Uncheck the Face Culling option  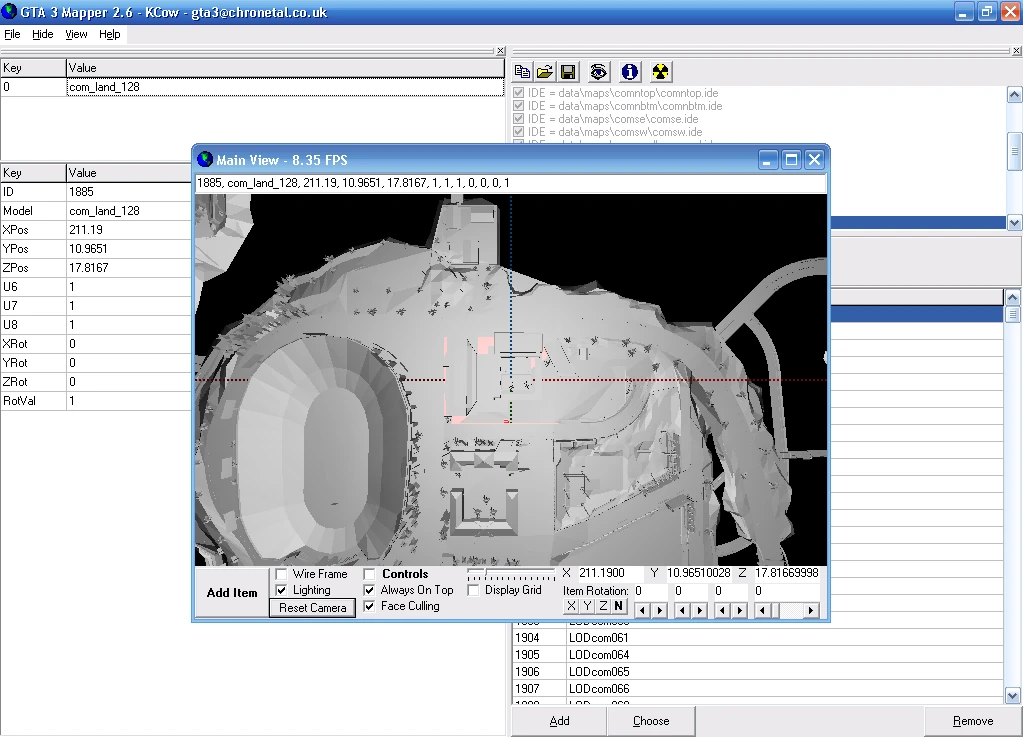(x=369, y=606)
